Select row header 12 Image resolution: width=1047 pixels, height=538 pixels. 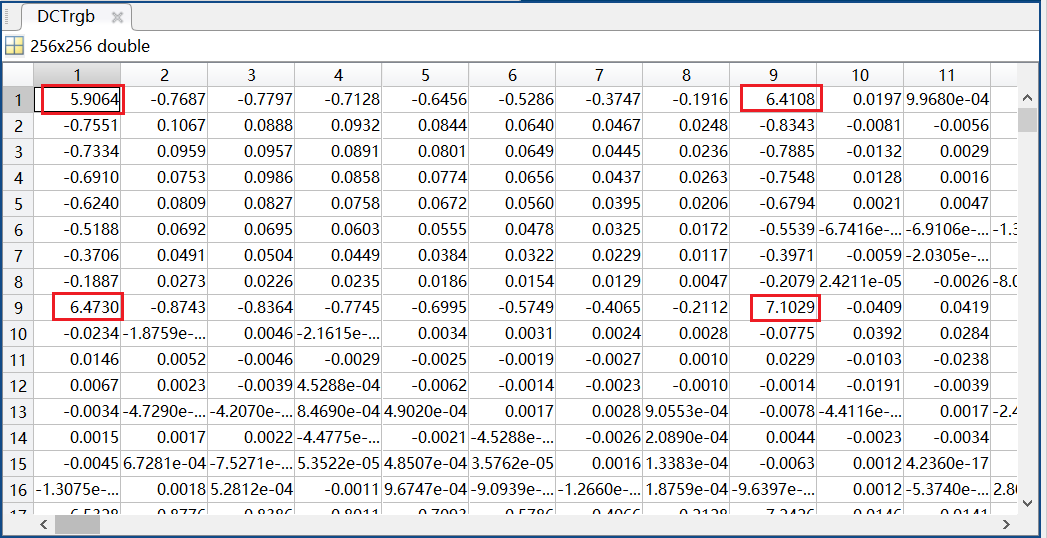click(18, 386)
